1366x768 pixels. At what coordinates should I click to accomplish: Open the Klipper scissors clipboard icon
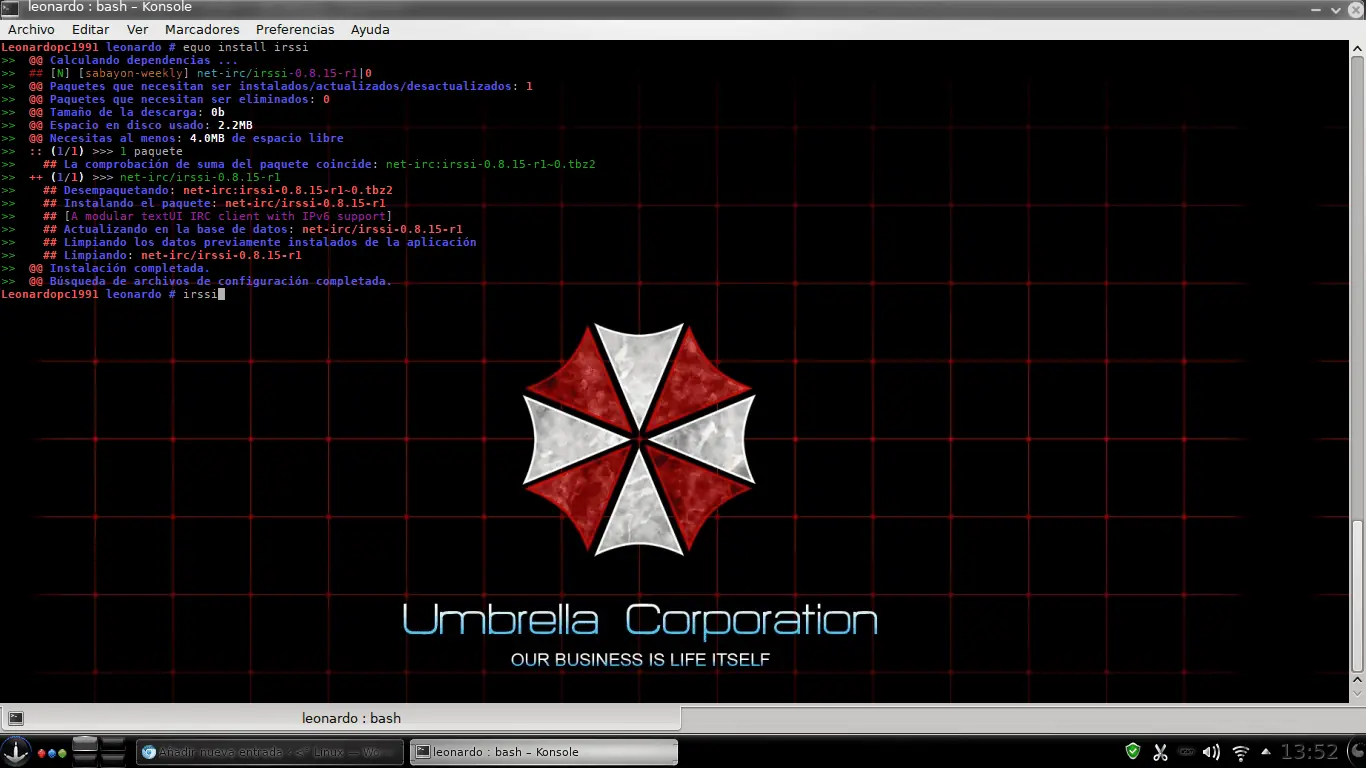(x=1160, y=752)
